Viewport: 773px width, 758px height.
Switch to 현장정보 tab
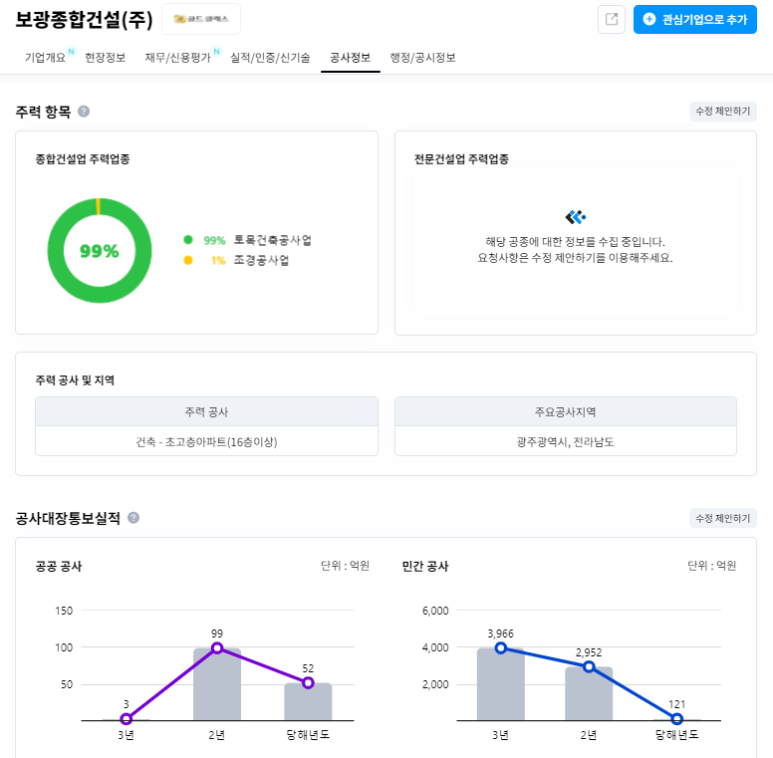105,58
